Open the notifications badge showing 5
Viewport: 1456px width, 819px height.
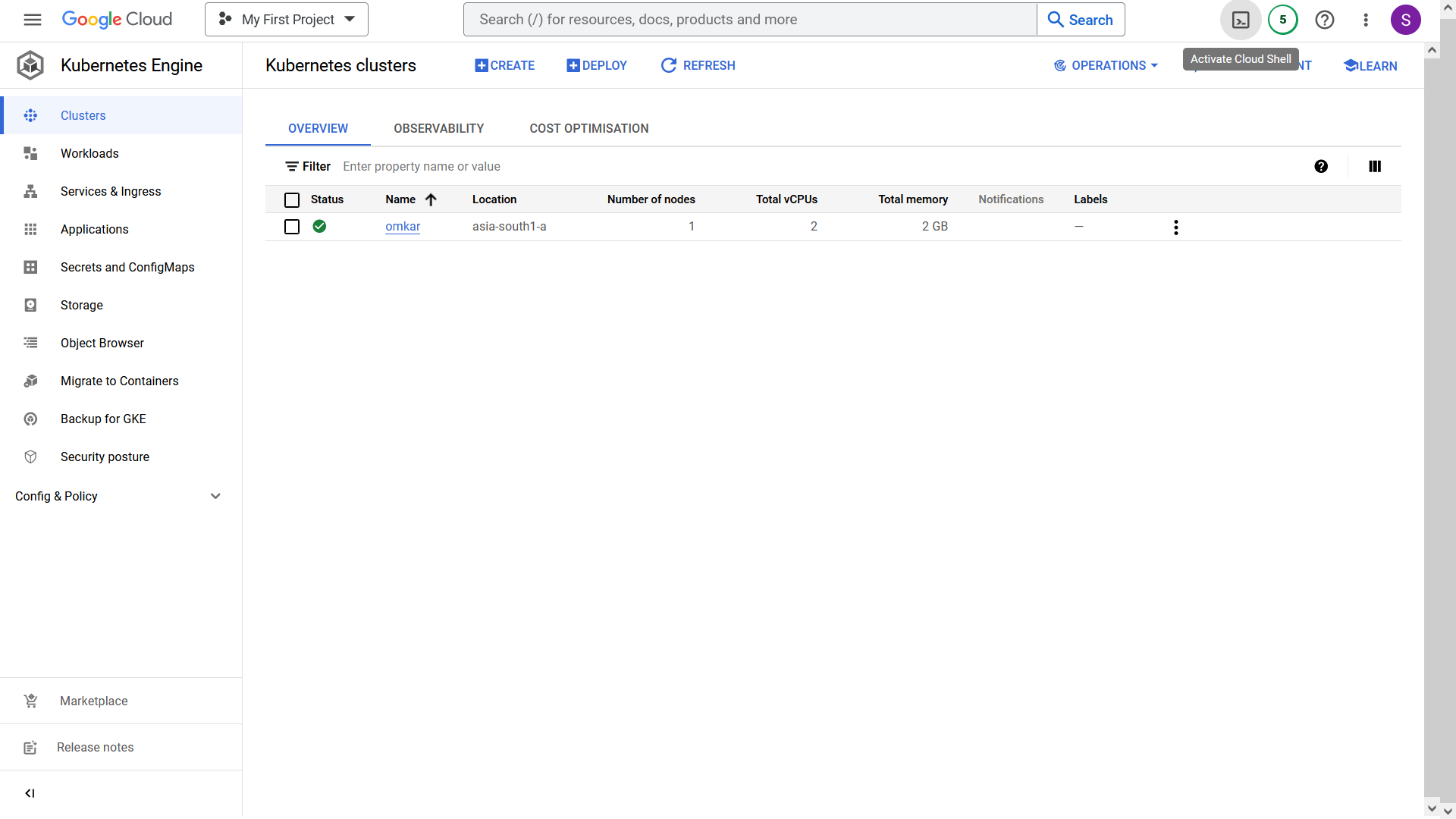[x=1283, y=20]
